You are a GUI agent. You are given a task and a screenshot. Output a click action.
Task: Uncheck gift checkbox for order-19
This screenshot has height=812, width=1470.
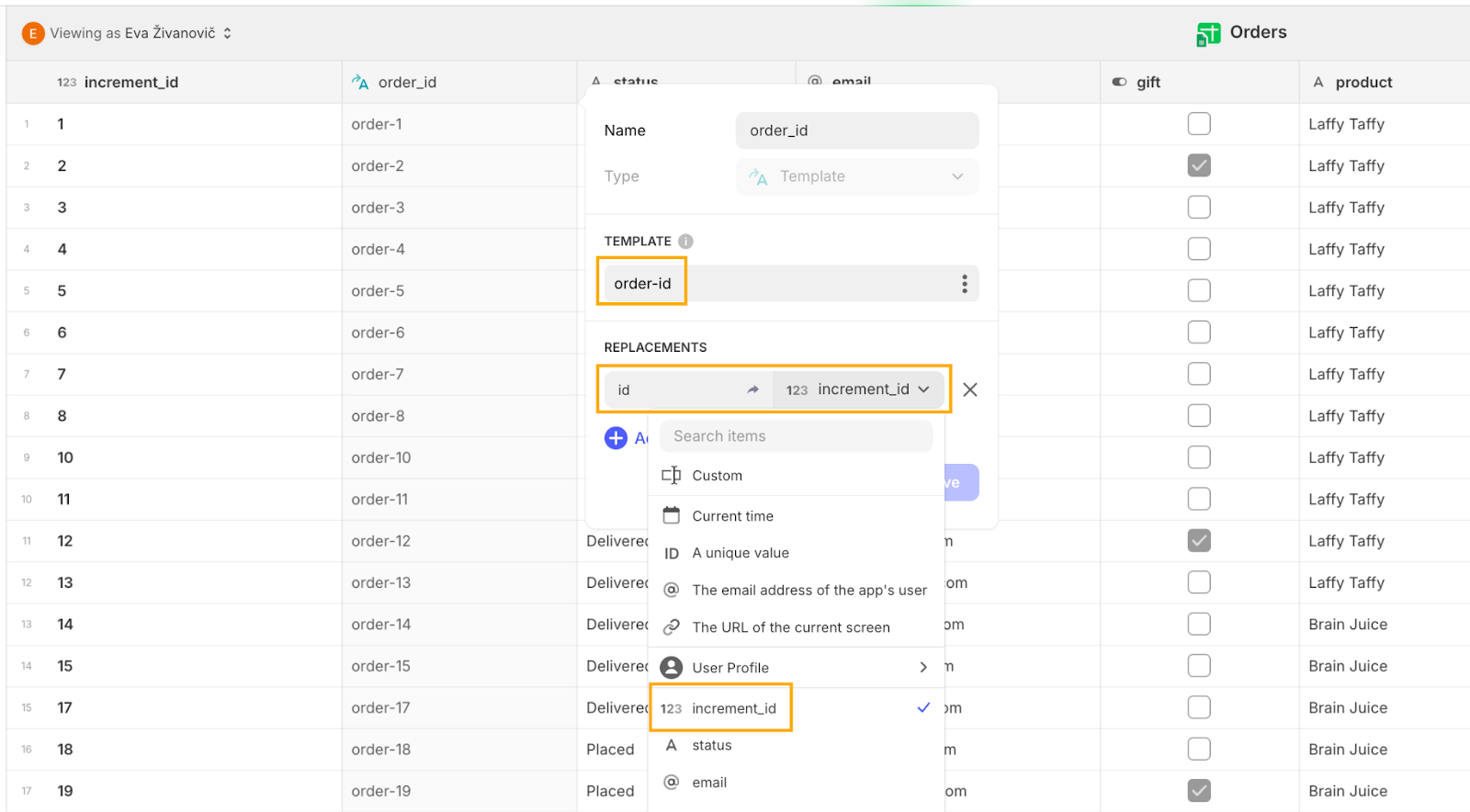[x=1199, y=790]
